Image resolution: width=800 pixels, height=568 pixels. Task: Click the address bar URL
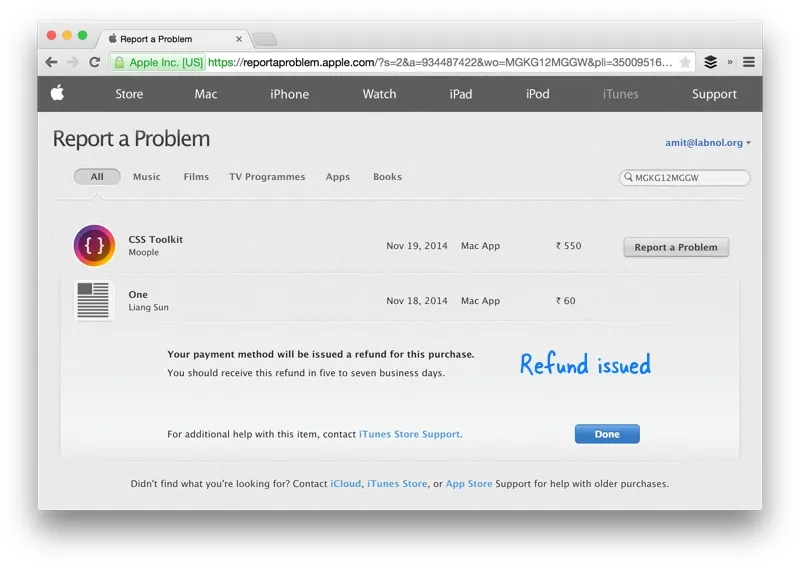click(x=440, y=62)
